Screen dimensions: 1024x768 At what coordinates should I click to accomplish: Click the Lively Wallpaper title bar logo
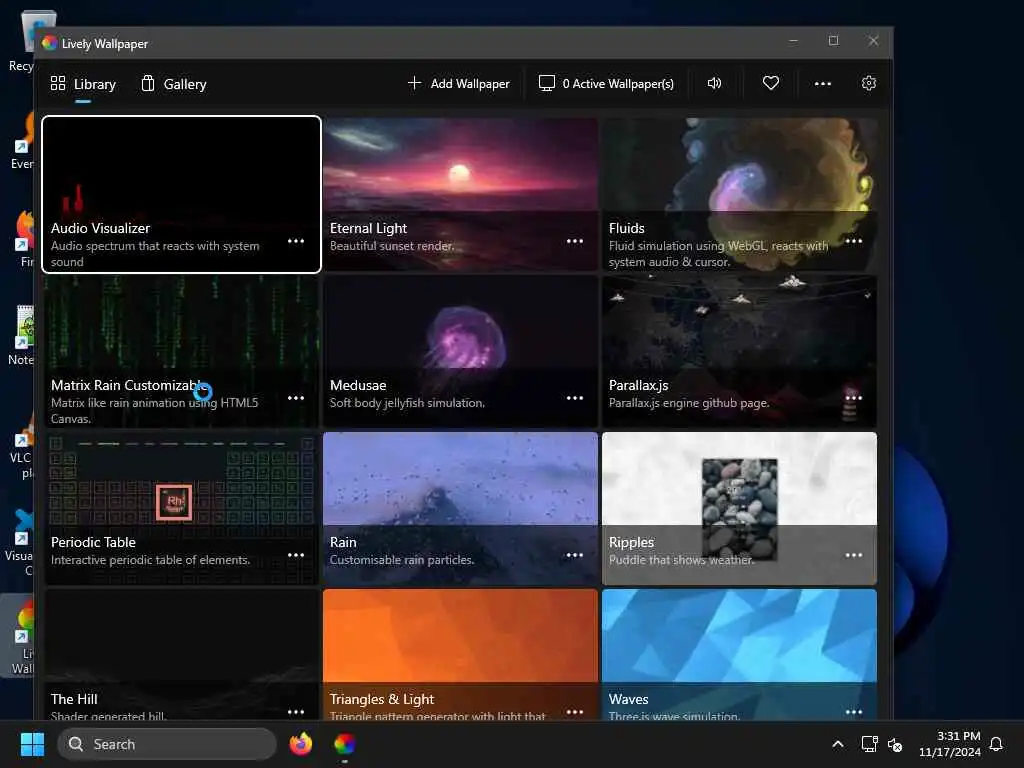click(50, 43)
